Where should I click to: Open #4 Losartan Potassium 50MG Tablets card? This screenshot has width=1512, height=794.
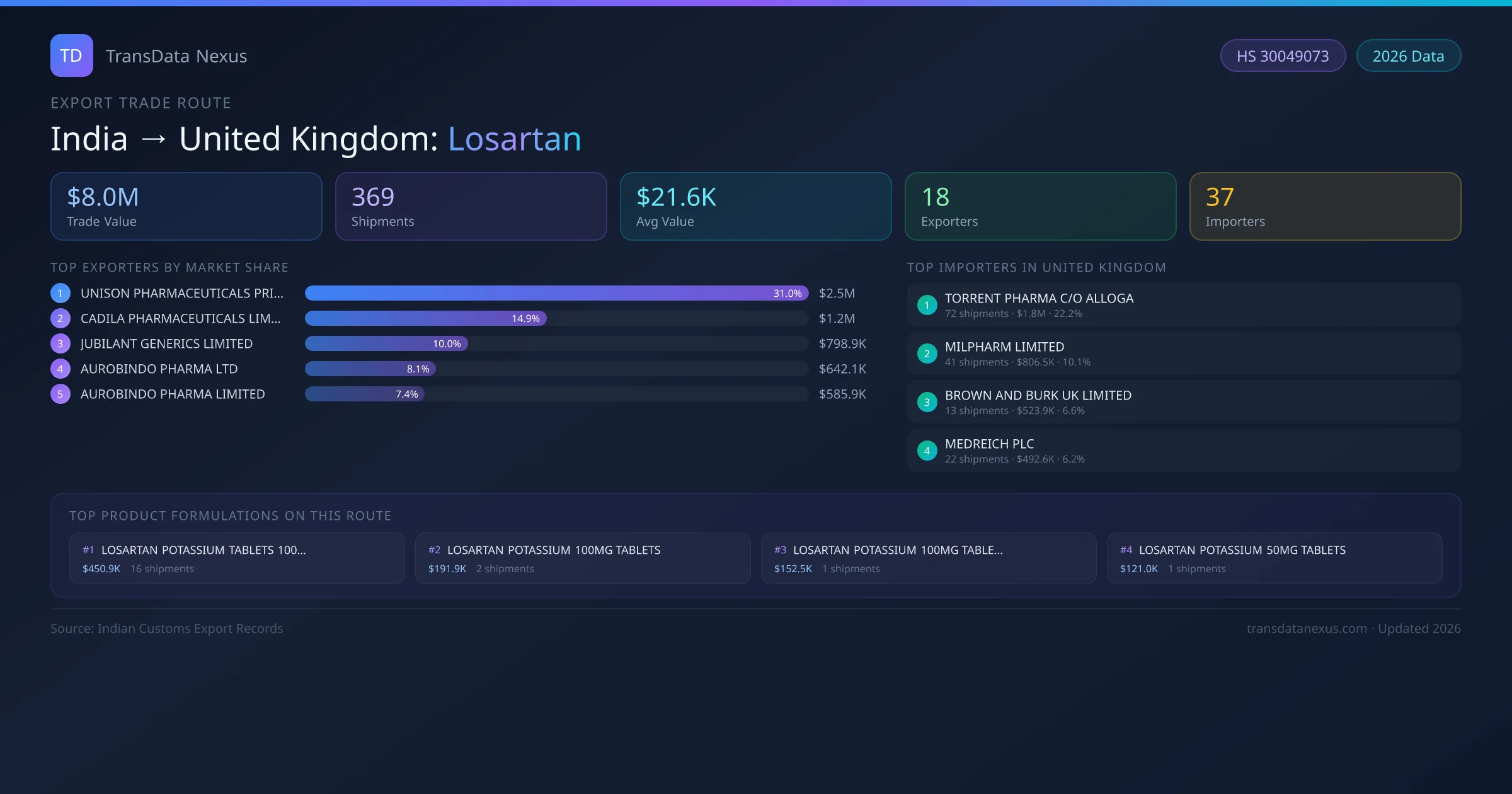(x=1274, y=558)
